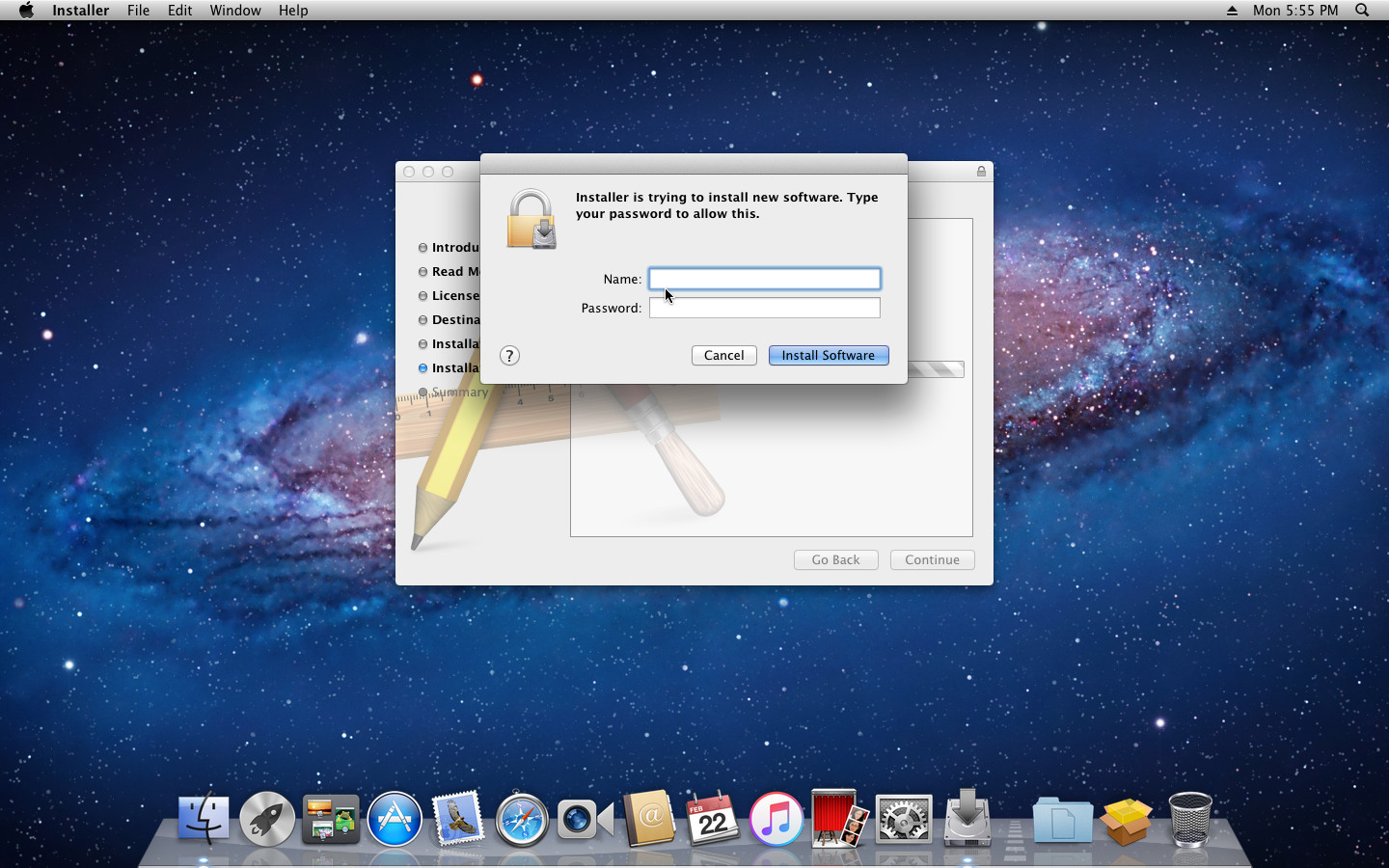Click into the Password field
Viewport: 1389px width, 868px height.
pyautogui.click(x=764, y=308)
